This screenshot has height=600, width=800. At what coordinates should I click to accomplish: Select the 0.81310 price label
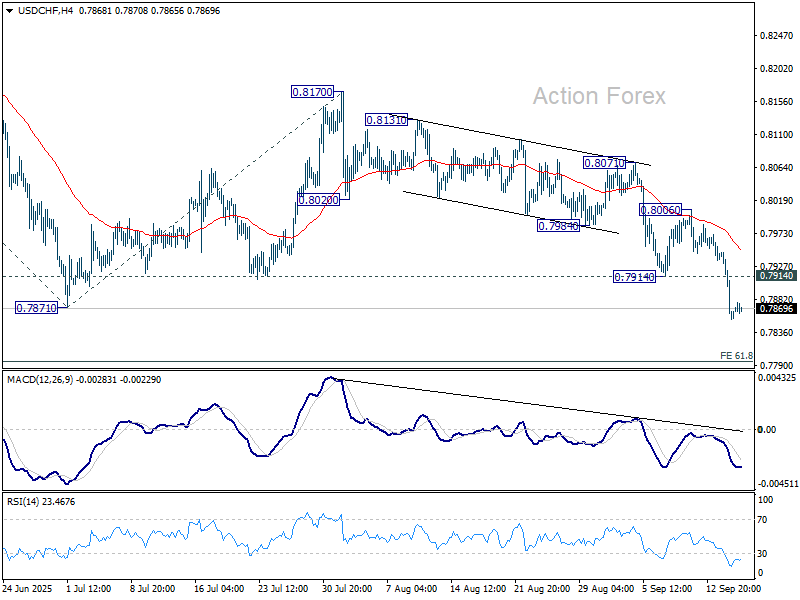click(387, 120)
